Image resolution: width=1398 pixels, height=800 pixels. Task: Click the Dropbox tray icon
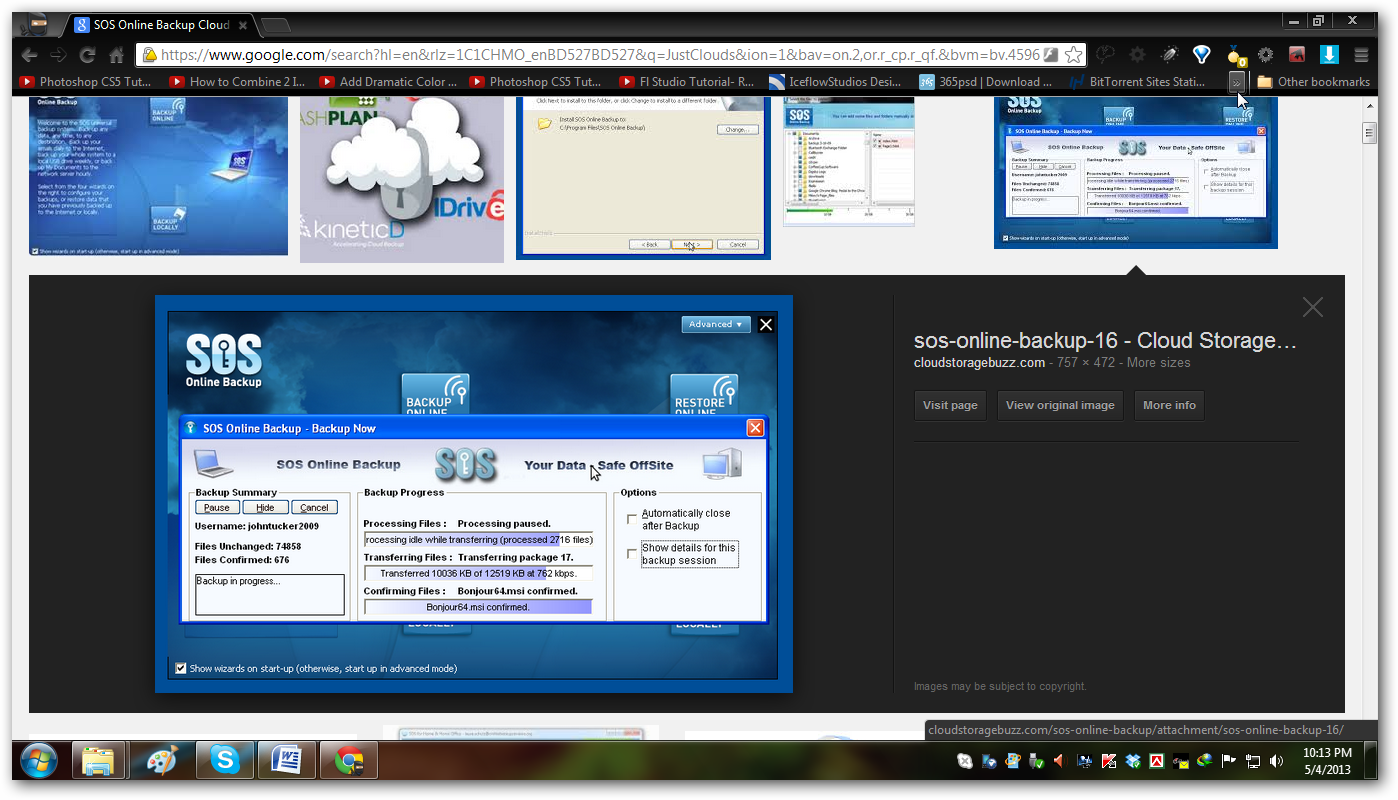1133,761
